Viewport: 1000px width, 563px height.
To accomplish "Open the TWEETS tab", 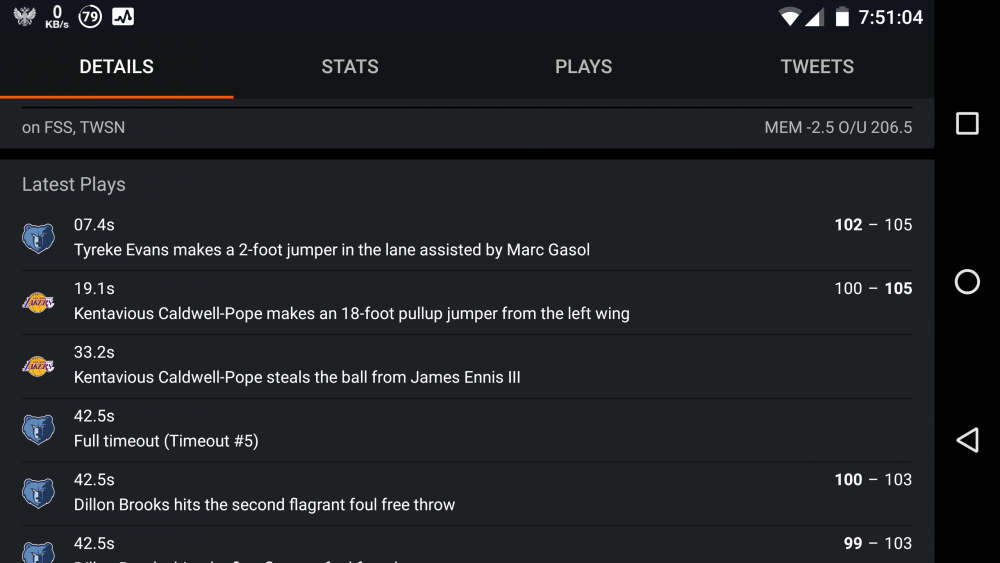I will [817, 67].
